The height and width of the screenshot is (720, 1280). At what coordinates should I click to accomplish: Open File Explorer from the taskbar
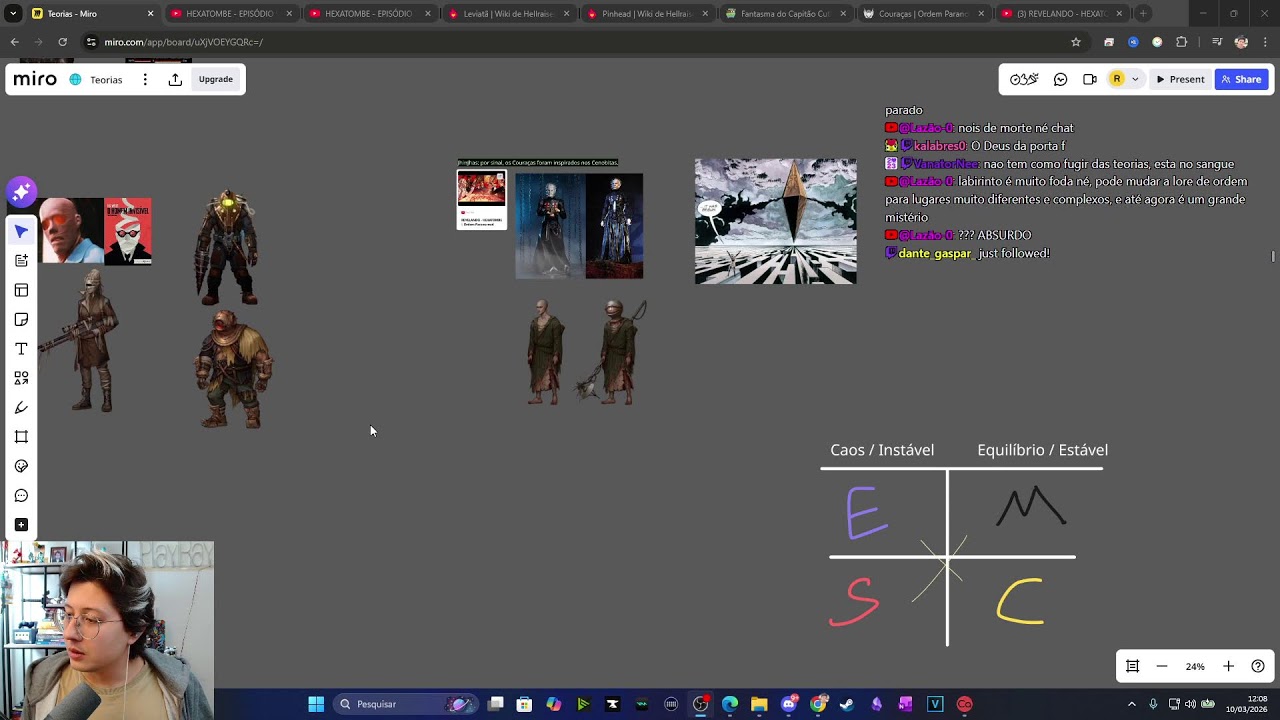(759, 704)
